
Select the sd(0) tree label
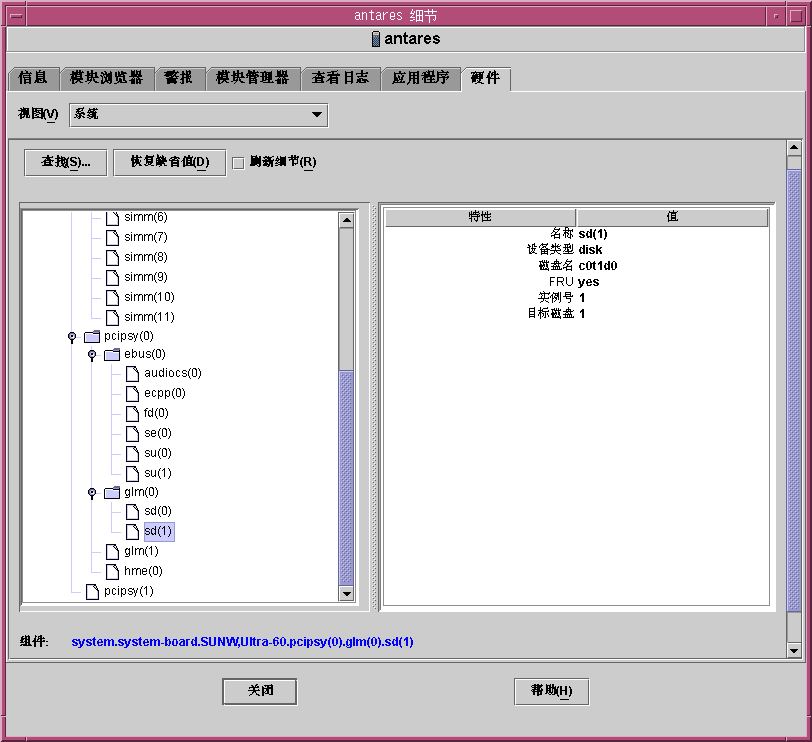(158, 512)
